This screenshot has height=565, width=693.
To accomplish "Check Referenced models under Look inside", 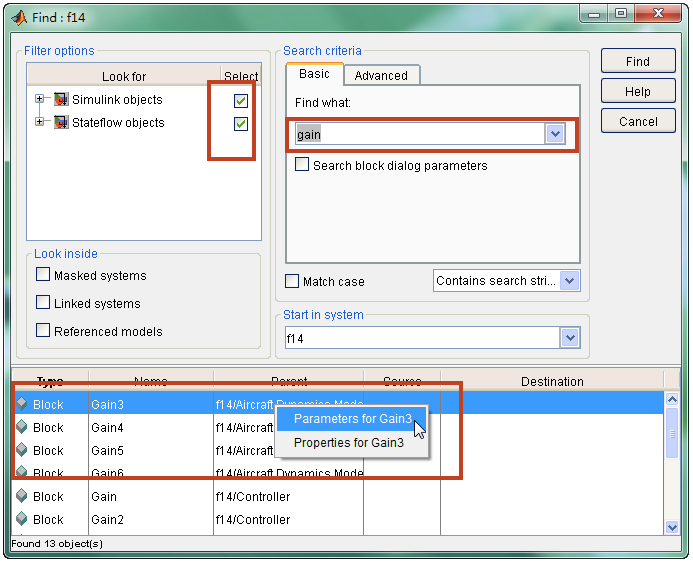I will pos(43,330).
